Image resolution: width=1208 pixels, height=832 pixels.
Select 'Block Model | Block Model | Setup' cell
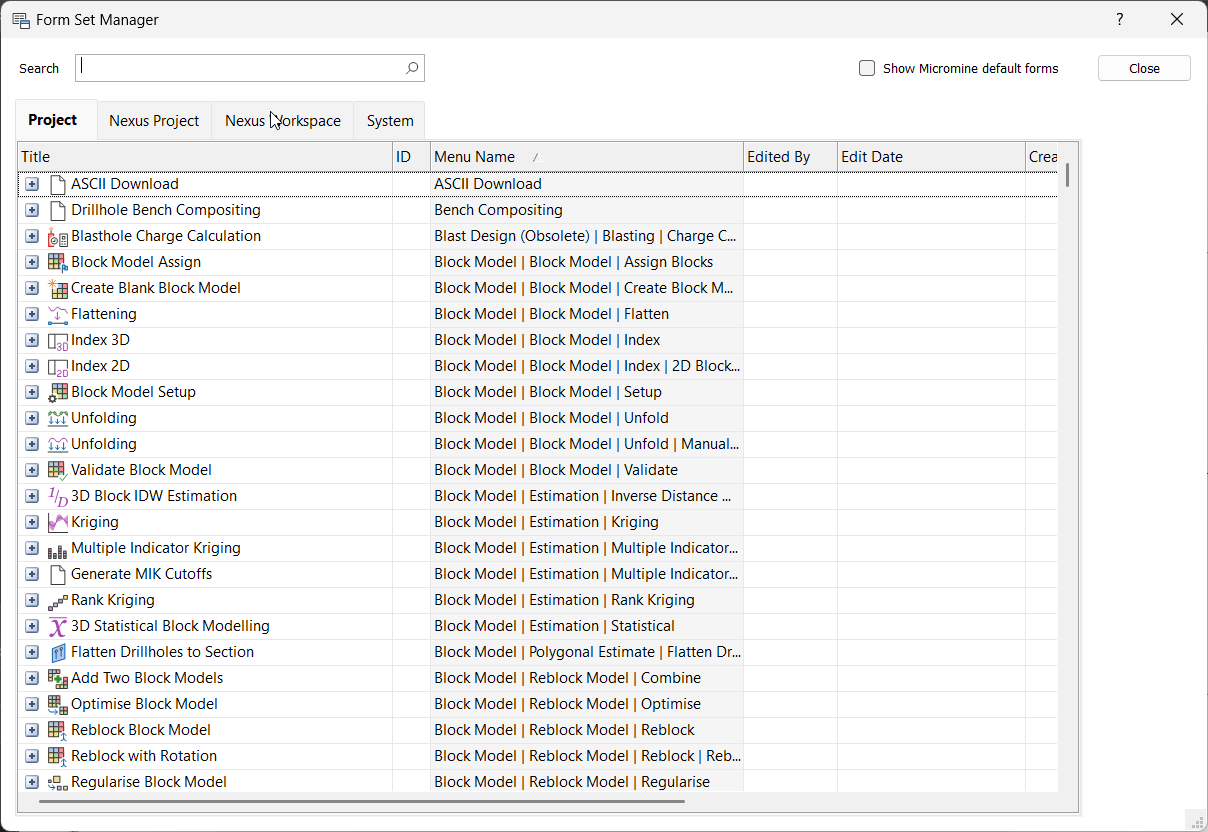[587, 392]
